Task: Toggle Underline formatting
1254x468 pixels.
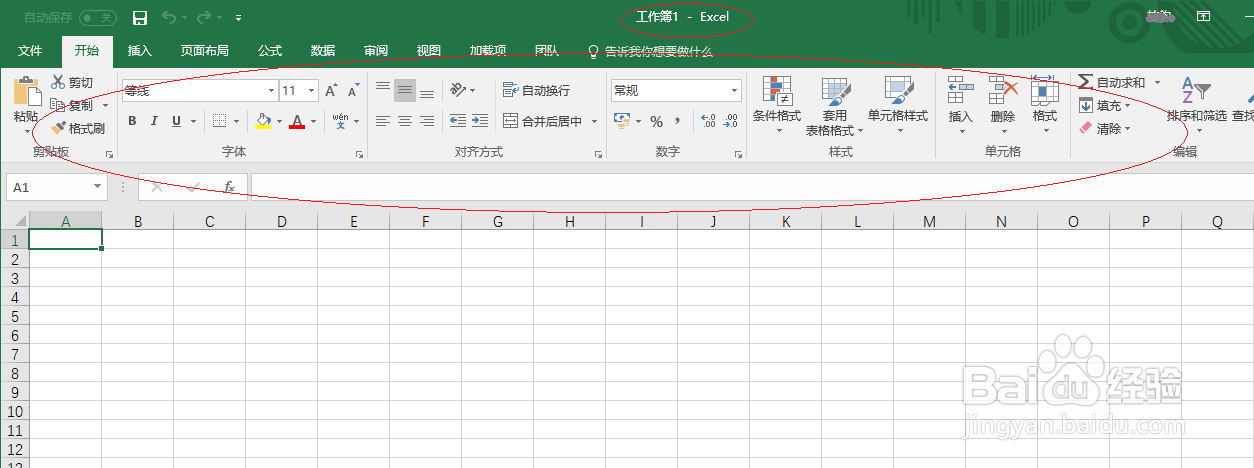Action: click(176, 121)
